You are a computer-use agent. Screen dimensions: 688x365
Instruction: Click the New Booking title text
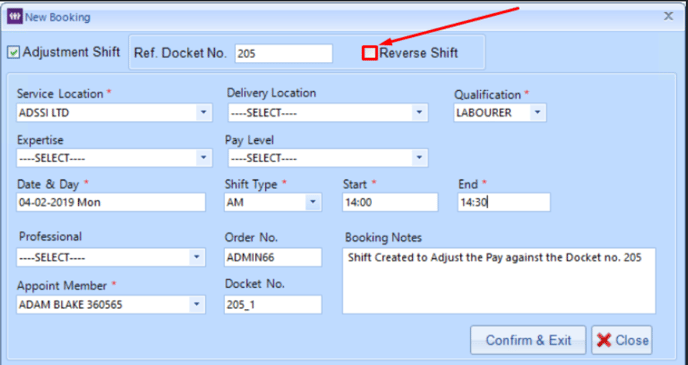click(57, 18)
